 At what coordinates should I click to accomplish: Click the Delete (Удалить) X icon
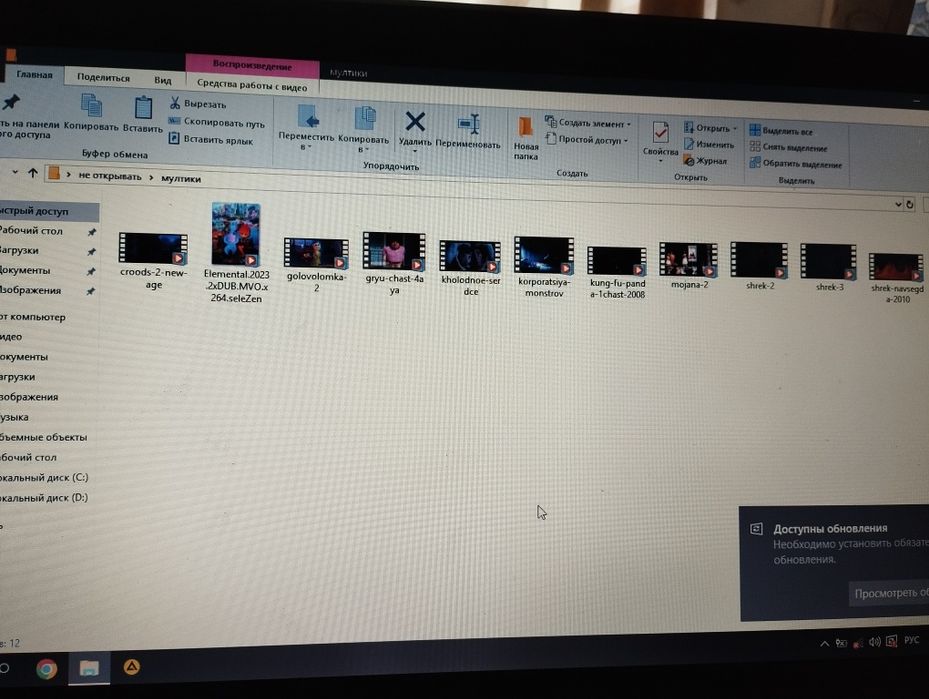415,121
